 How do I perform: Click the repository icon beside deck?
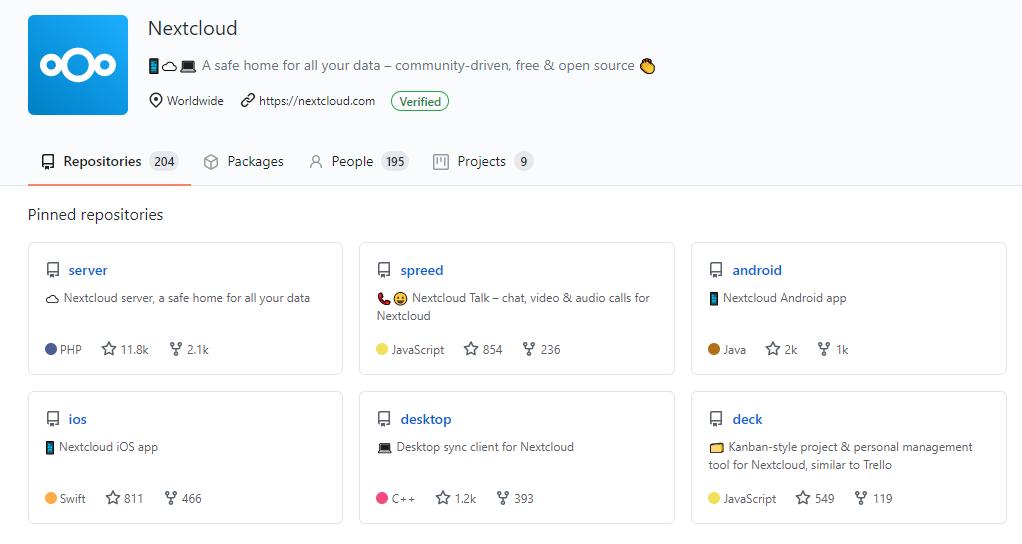(x=716, y=419)
